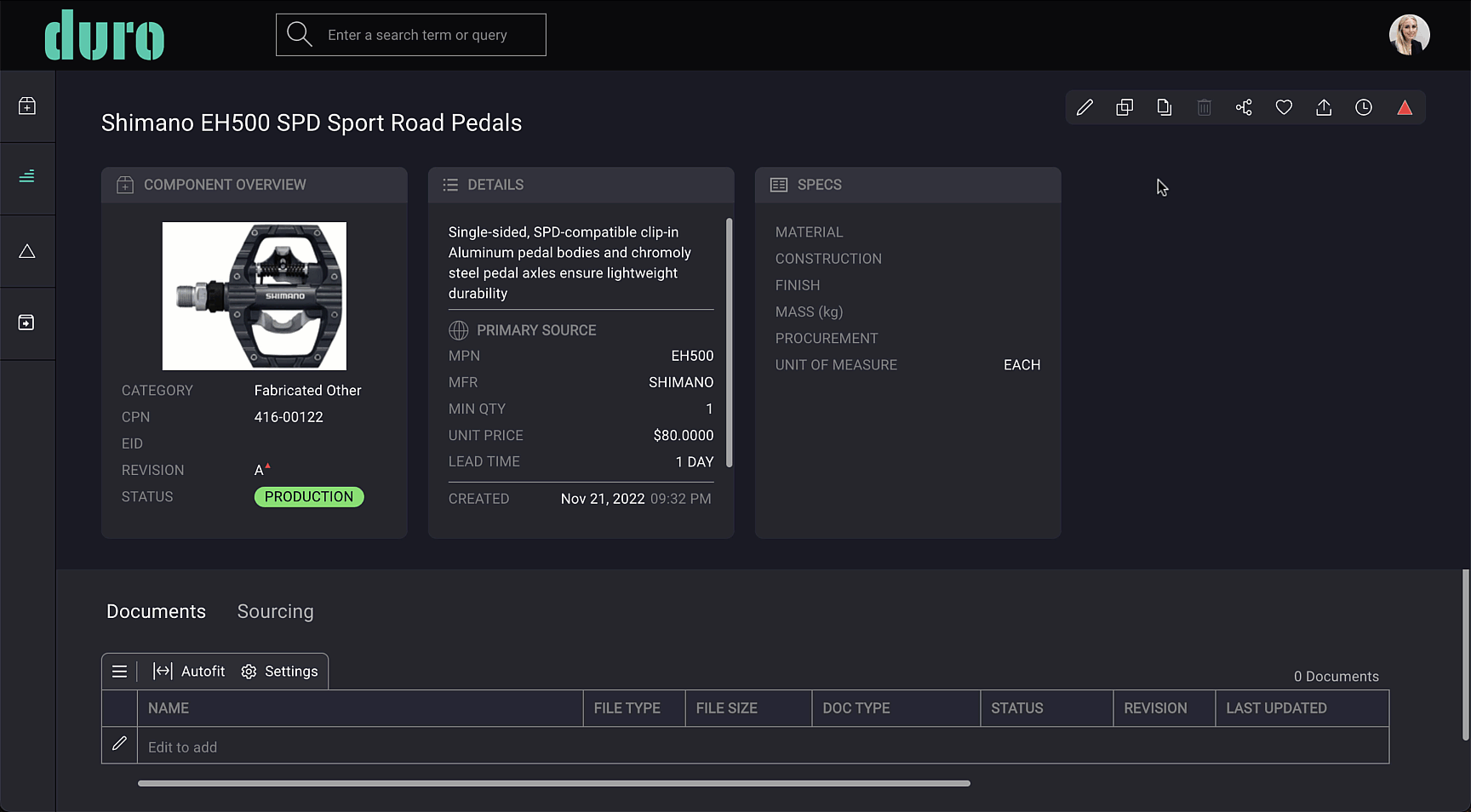This screenshot has width=1471, height=812.
Task: Click the MPN value EH500
Action: click(692, 356)
